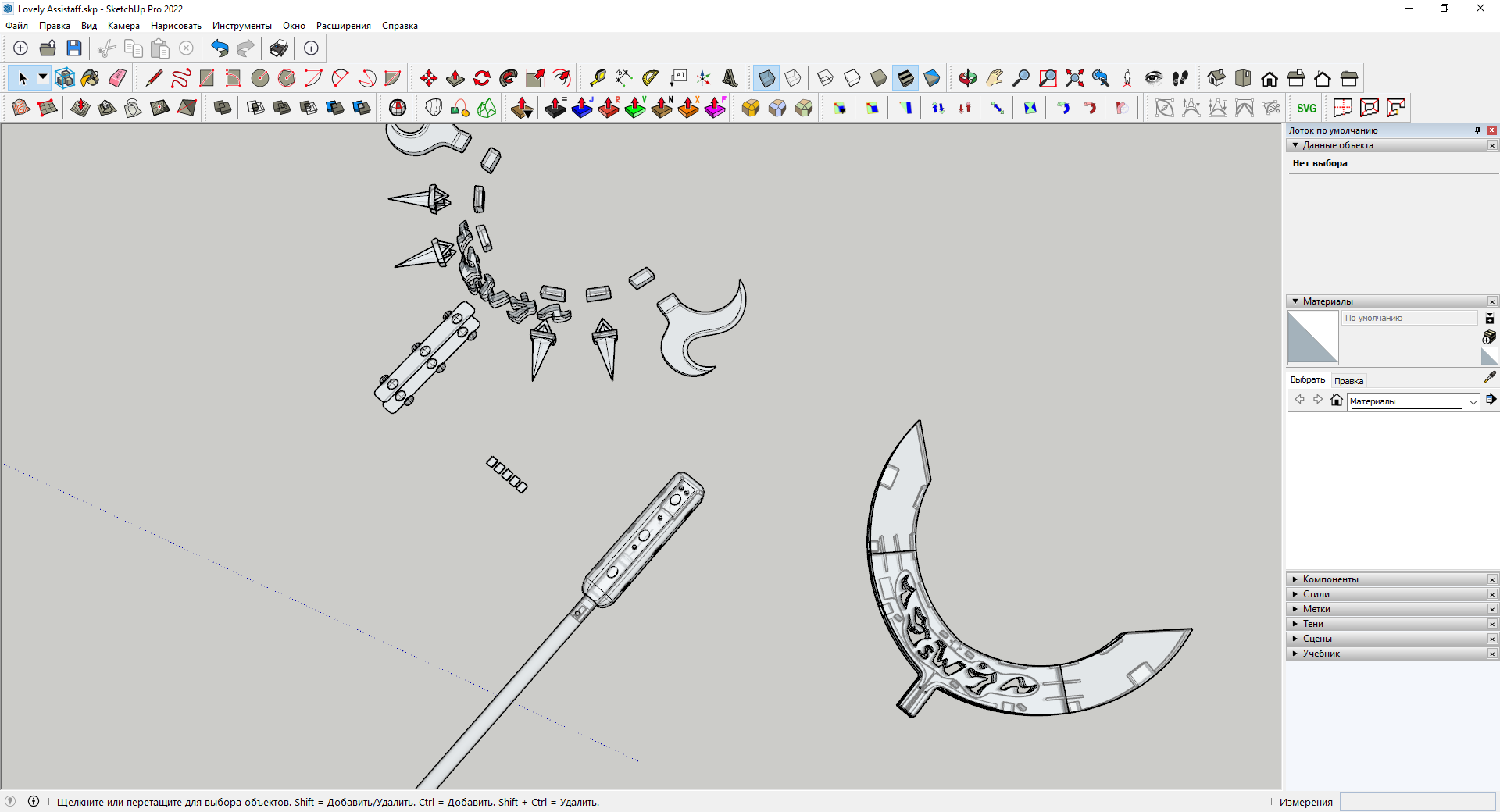Switch to Iso standard view
Viewport: 1500px width, 812px height.
coord(1216,78)
